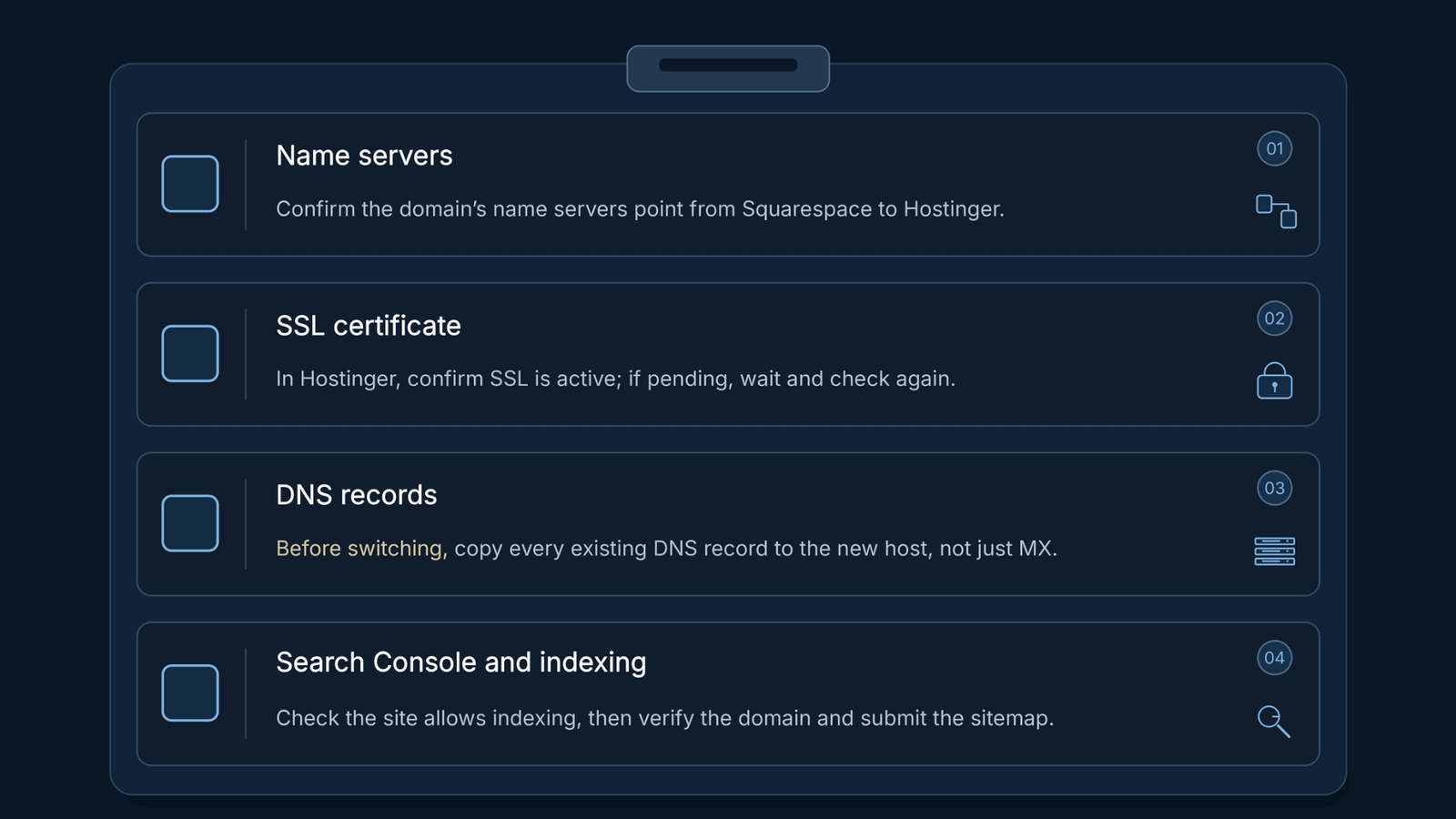Click the 02 step badge

coord(1275,318)
